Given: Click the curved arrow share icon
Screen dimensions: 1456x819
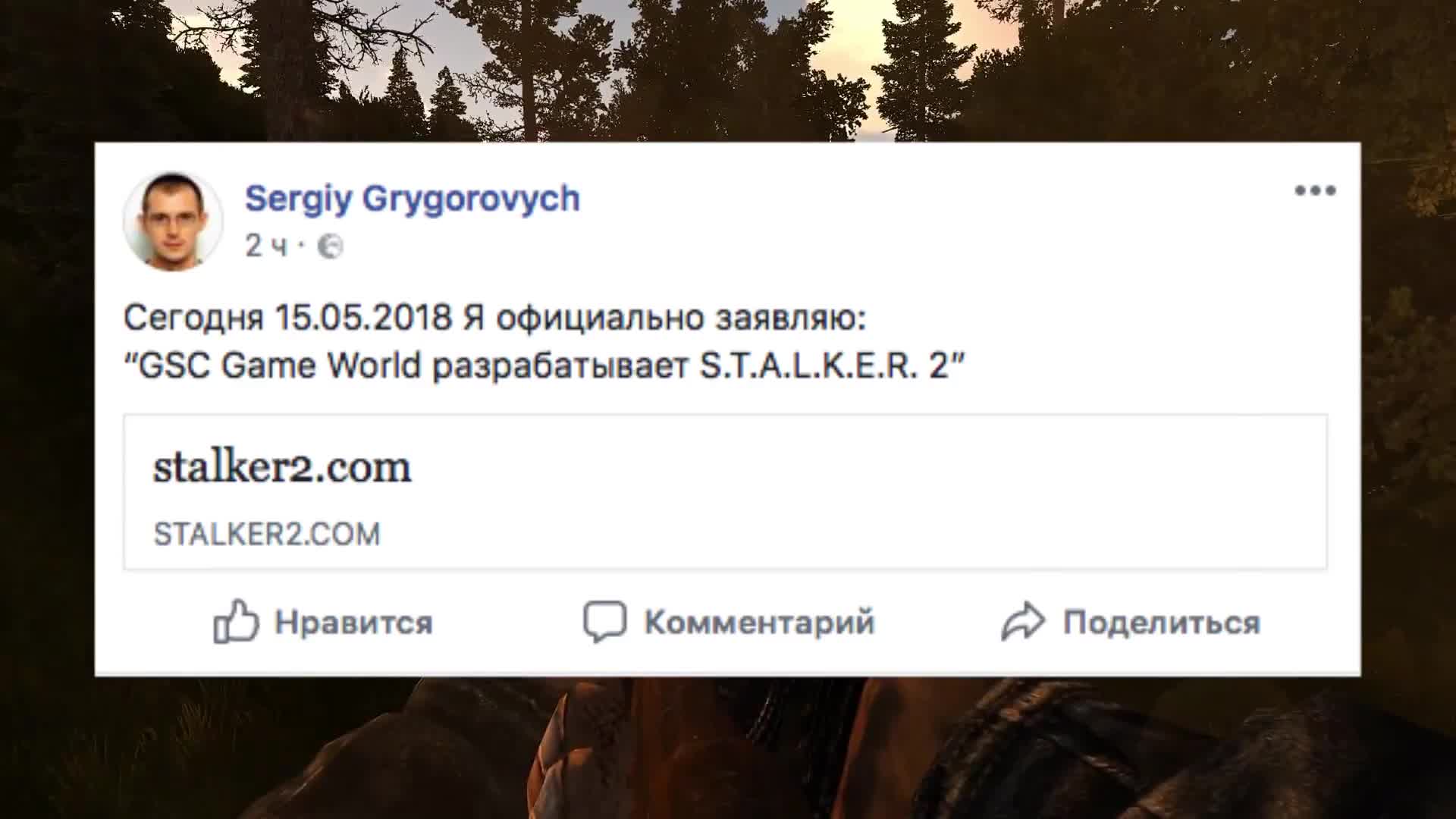Looking at the screenshot, I should (1023, 622).
